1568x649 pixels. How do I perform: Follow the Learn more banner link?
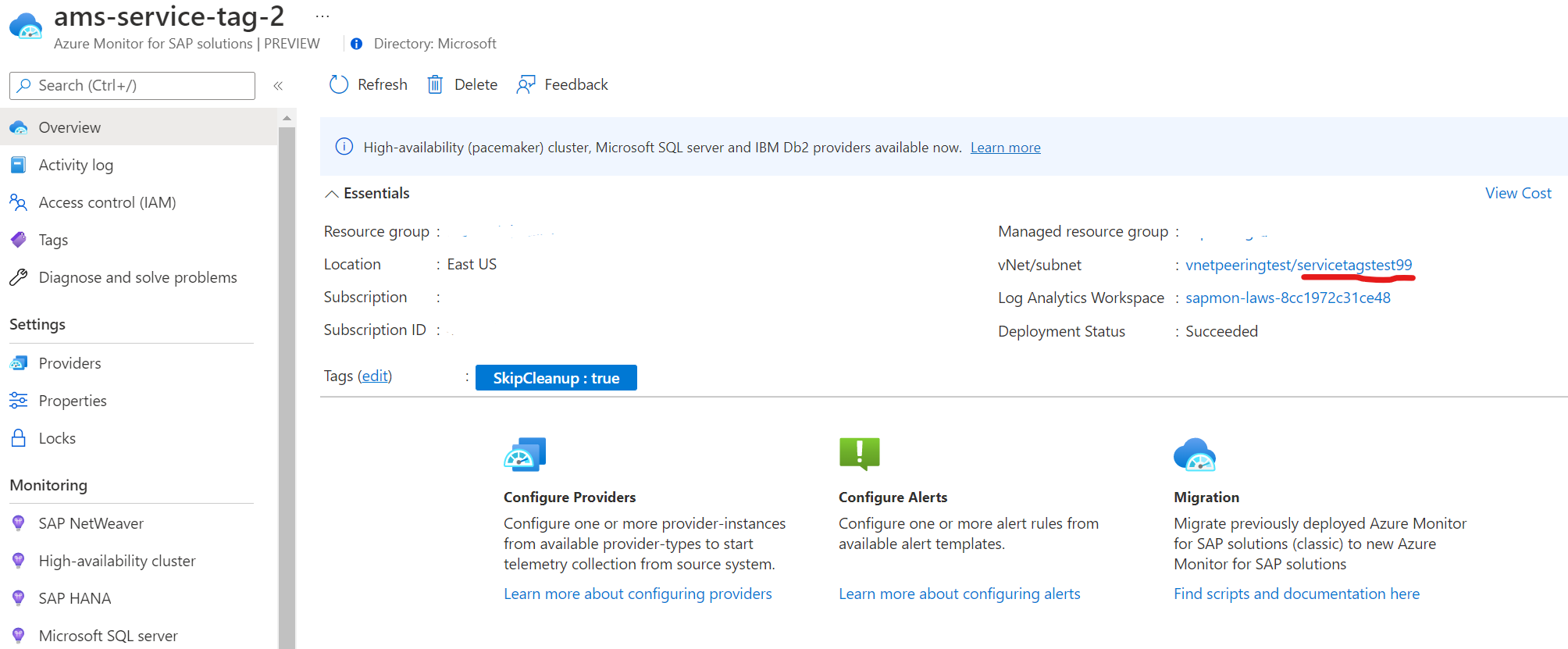pyautogui.click(x=1006, y=148)
